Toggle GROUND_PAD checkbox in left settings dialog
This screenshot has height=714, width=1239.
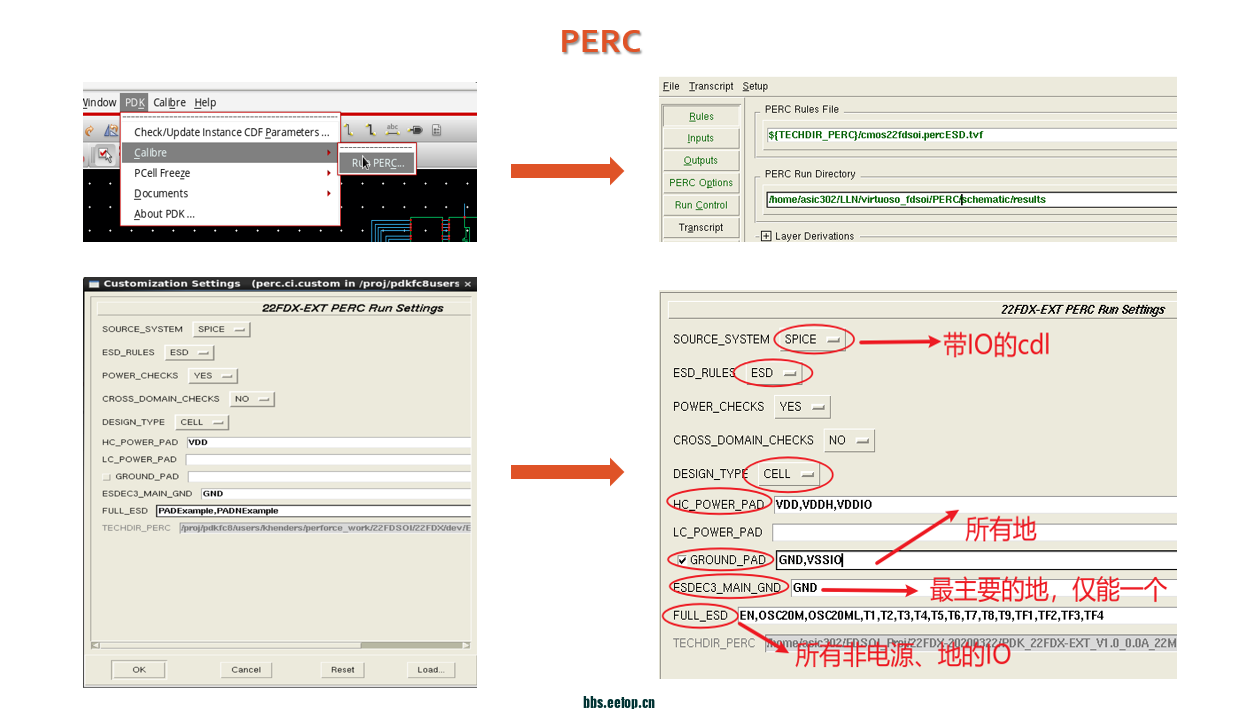[107, 477]
